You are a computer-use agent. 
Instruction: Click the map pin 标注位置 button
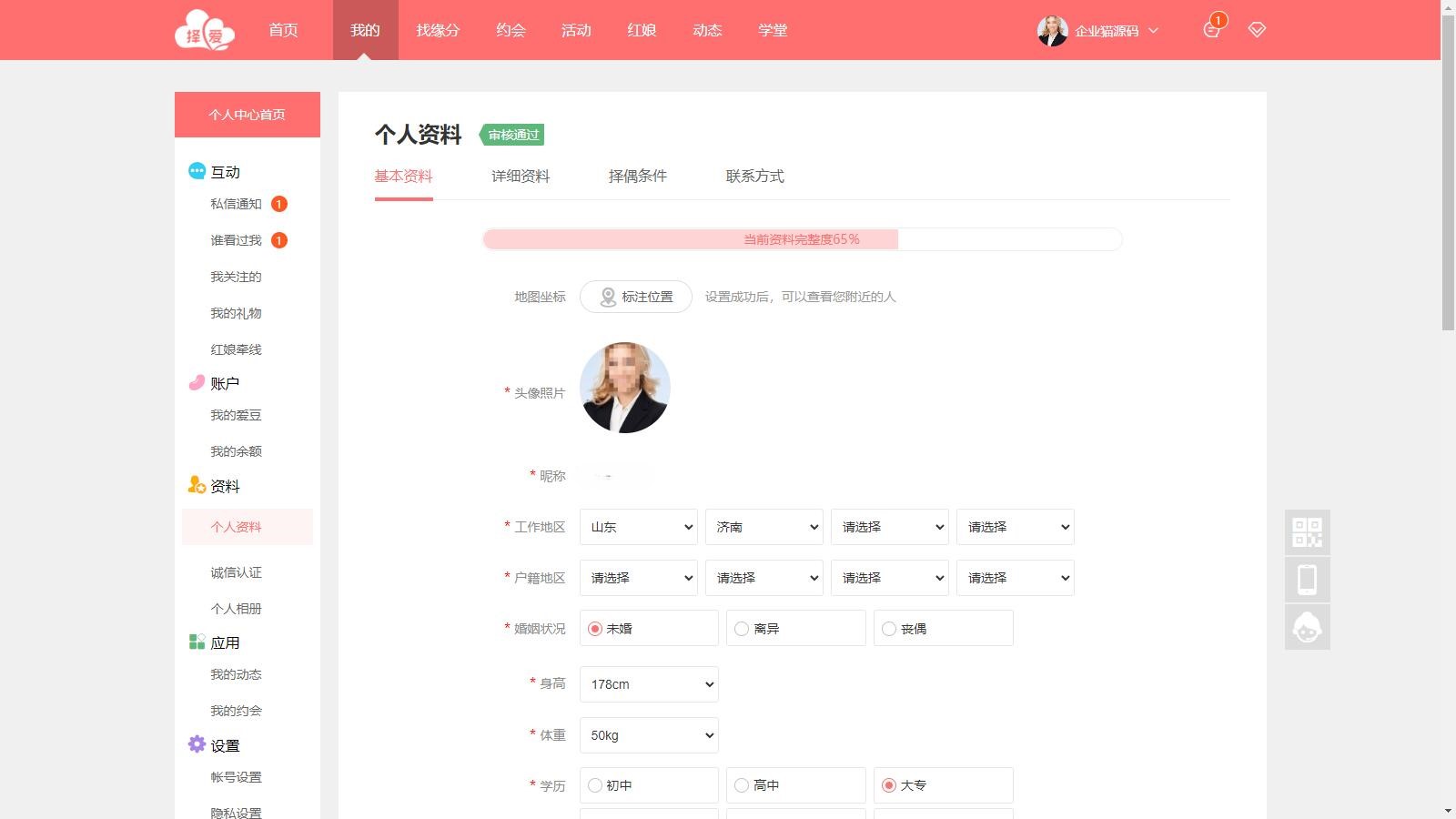point(635,297)
